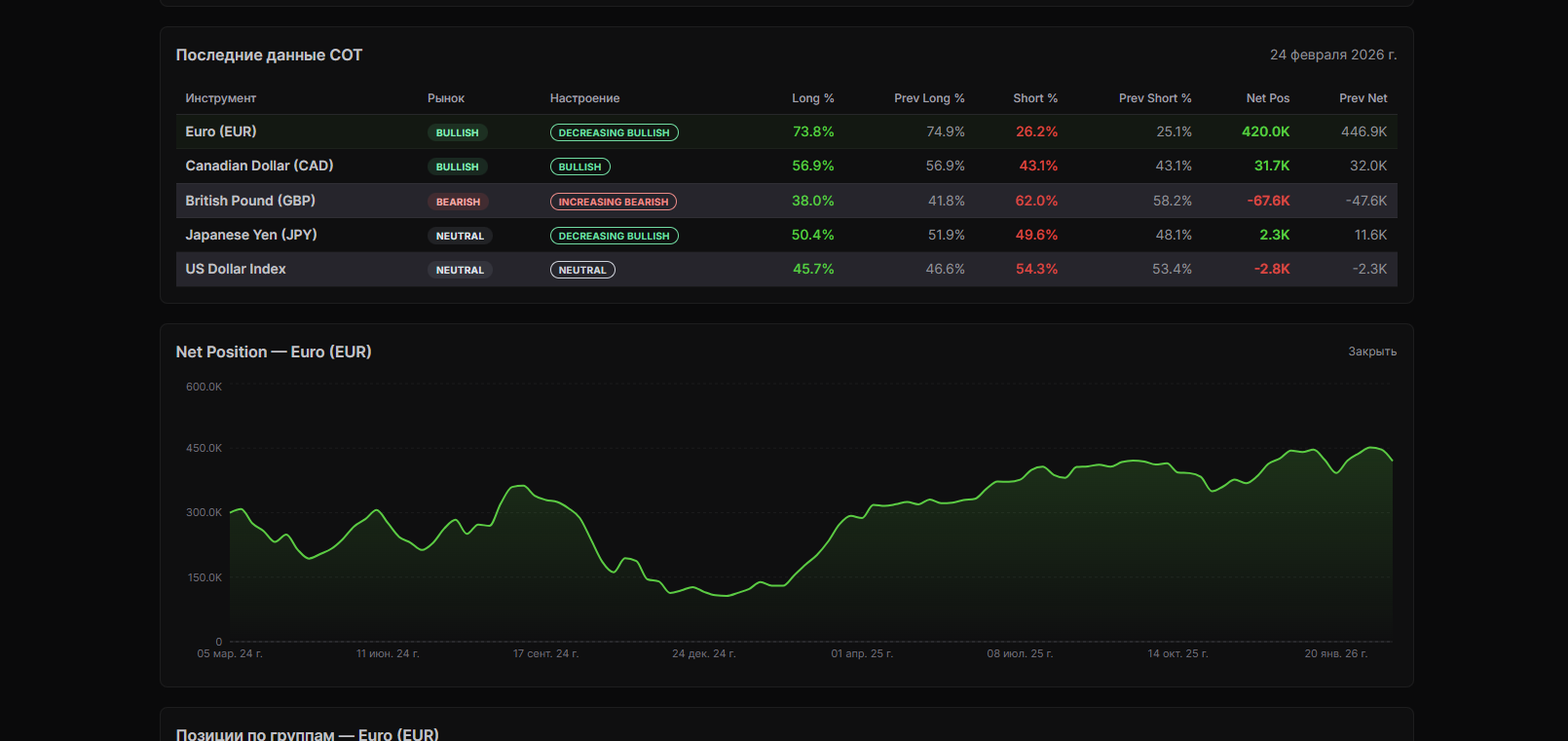Click the Euro net position value 420.0K
This screenshot has height=741, width=1568.
(x=1266, y=131)
